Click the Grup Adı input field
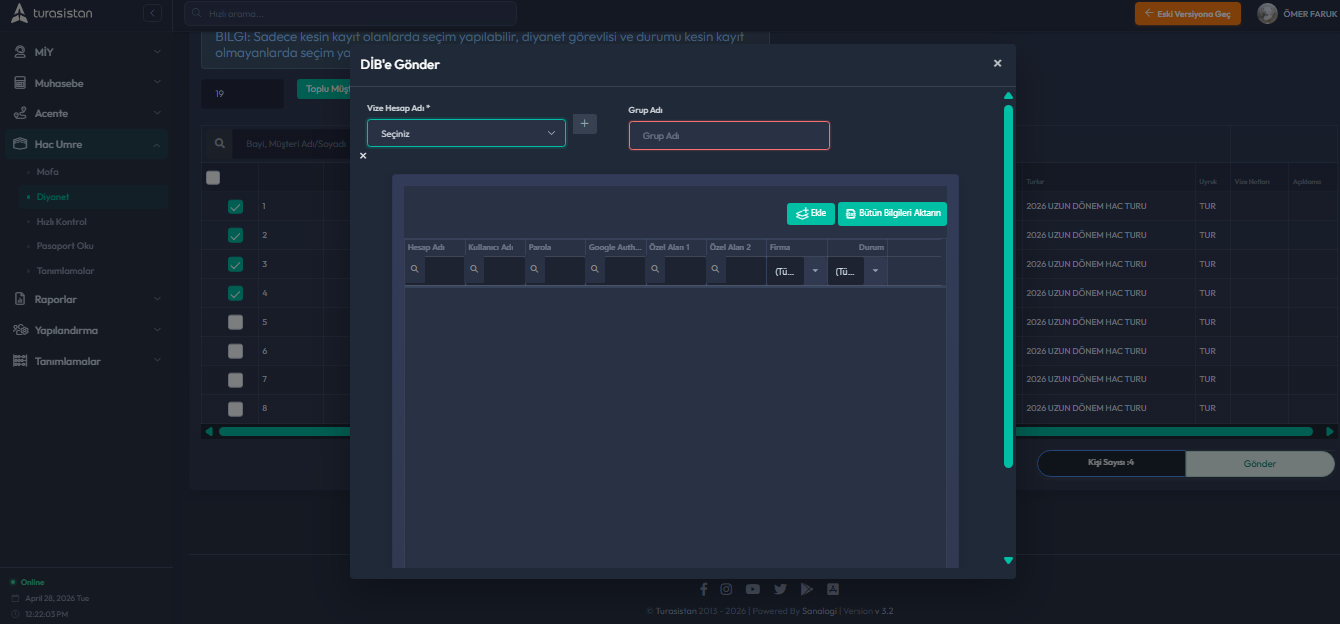Screen dimensions: 1340x624 coord(729,135)
